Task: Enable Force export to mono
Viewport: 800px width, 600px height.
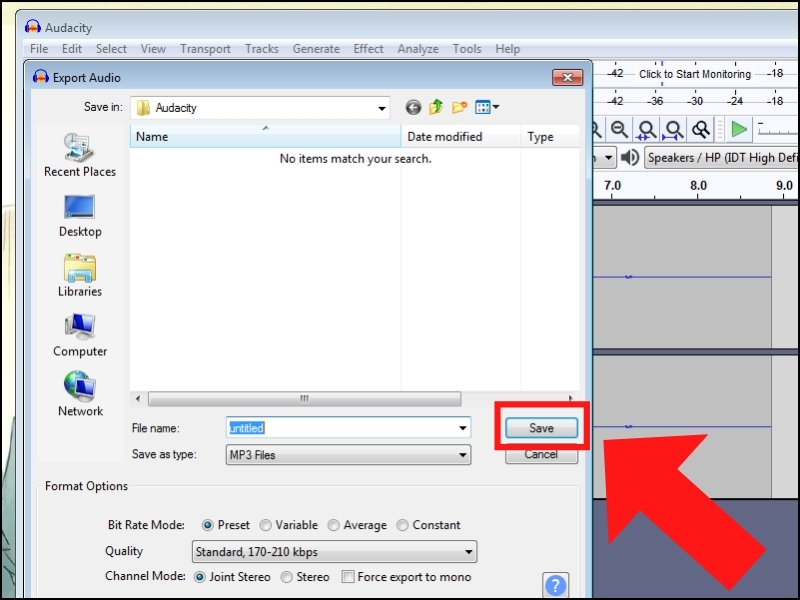Action: click(x=348, y=577)
